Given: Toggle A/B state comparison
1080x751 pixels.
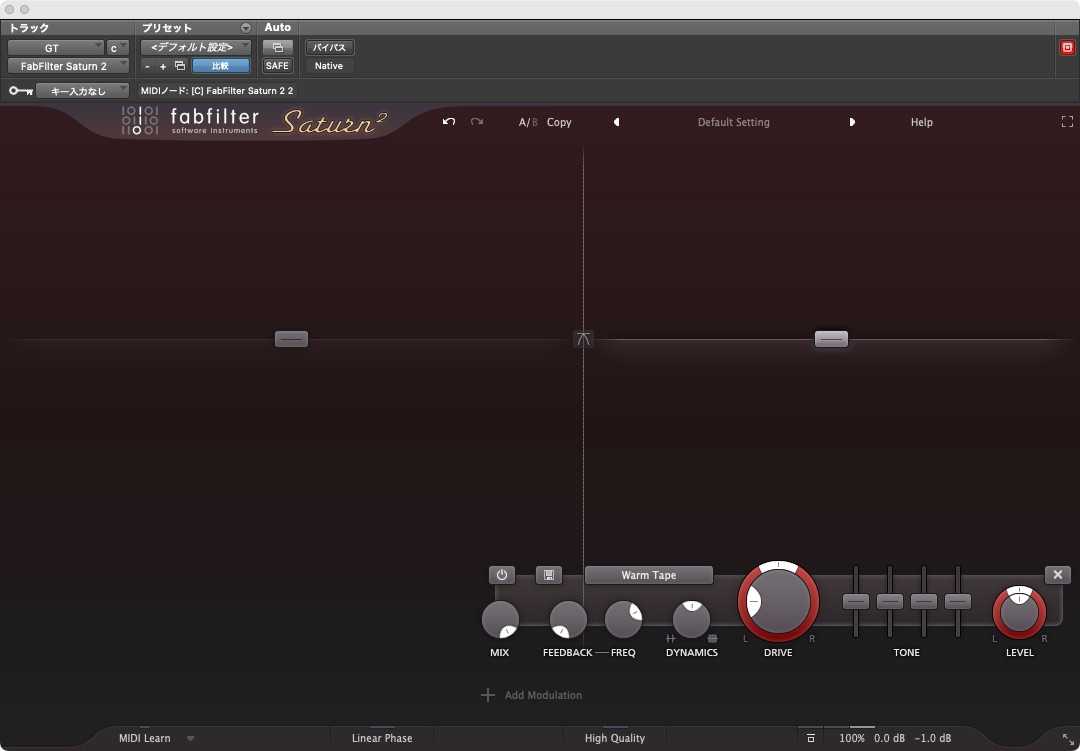Looking at the screenshot, I should (528, 122).
